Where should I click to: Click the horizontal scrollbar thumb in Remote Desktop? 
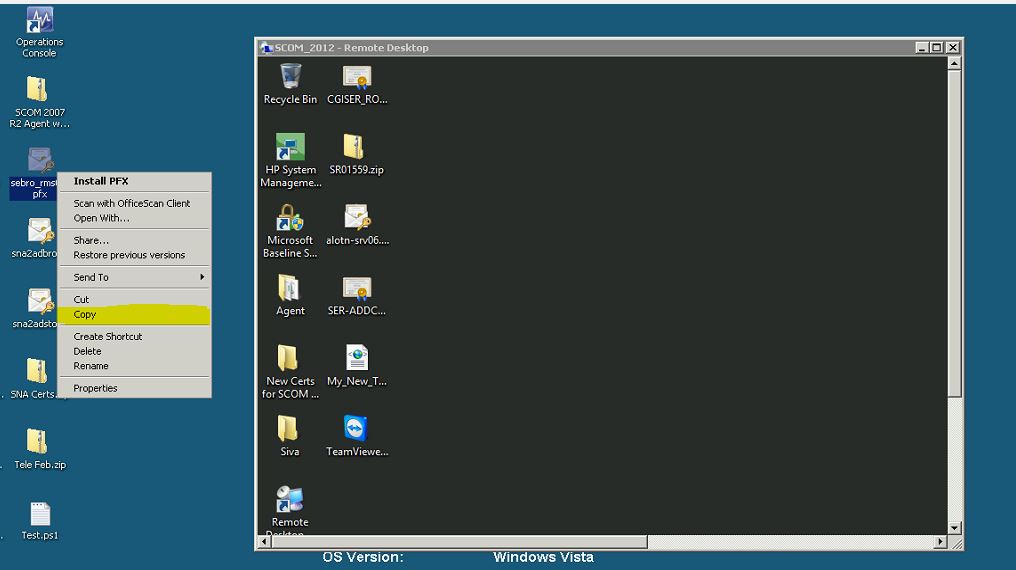[x=459, y=542]
